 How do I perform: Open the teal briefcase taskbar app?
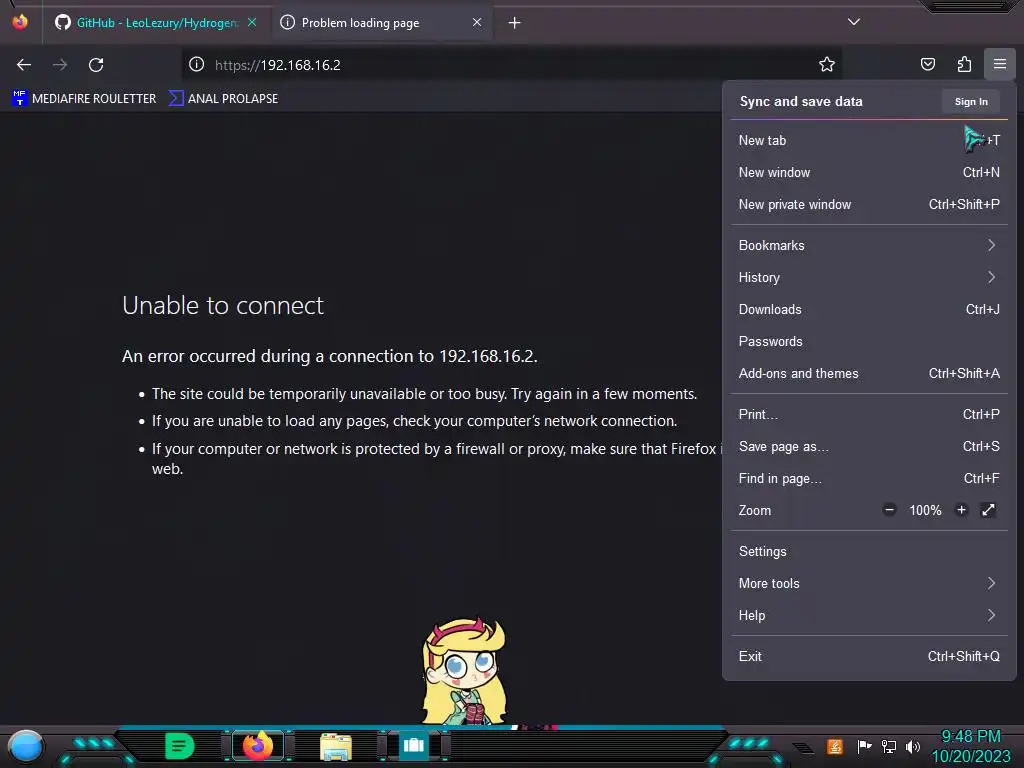413,745
